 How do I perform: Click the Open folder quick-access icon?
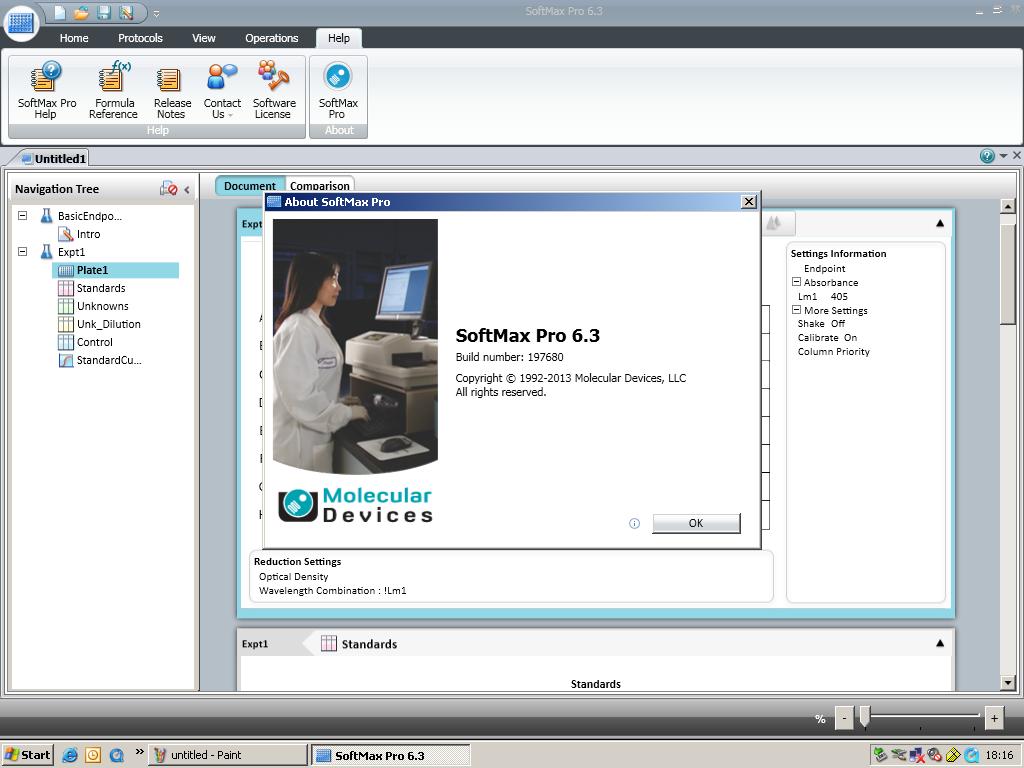(x=81, y=12)
